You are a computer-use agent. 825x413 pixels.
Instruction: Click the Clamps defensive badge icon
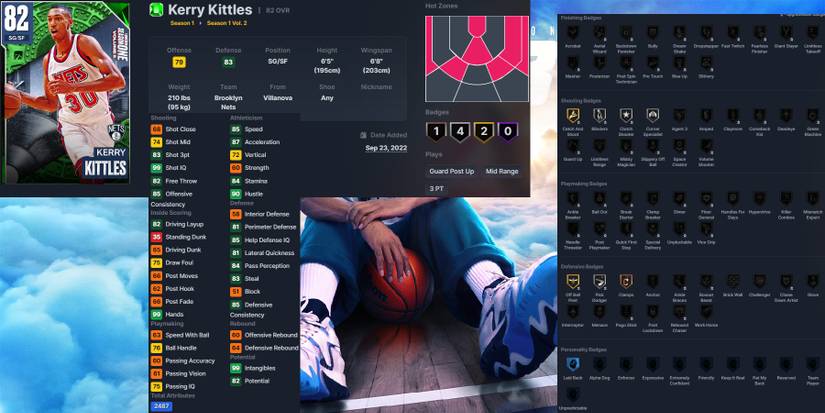pyautogui.click(x=626, y=281)
